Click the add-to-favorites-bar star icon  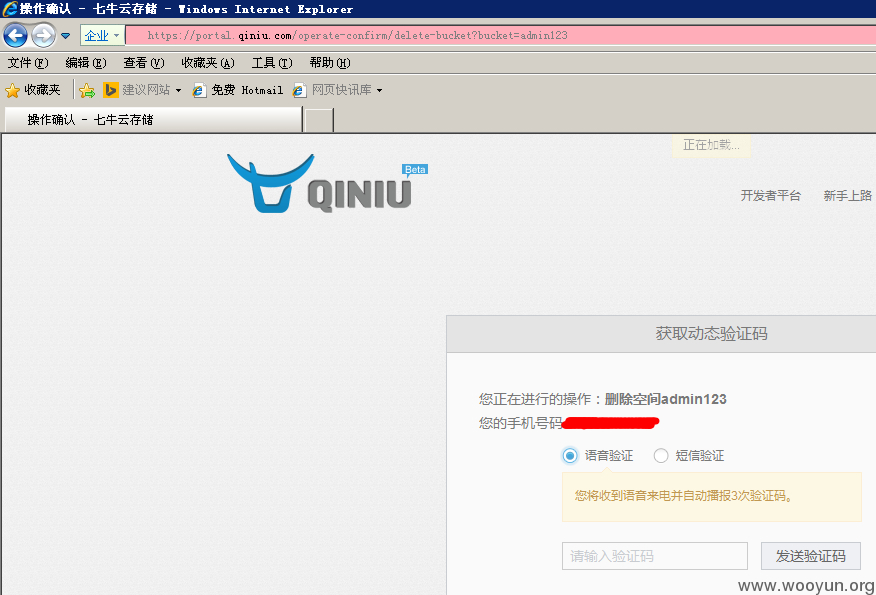(x=87, y=90)
